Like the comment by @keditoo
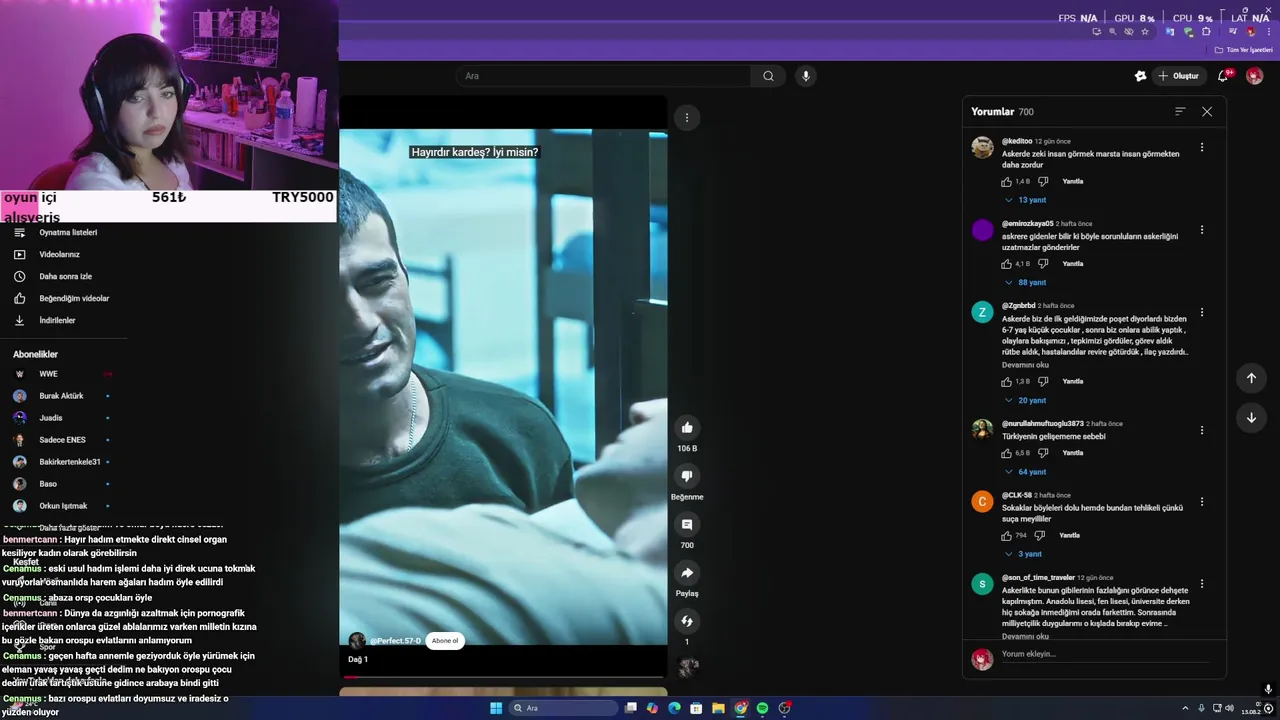The width and height of the screenshot is (1280, 720). click(1006, 182)
